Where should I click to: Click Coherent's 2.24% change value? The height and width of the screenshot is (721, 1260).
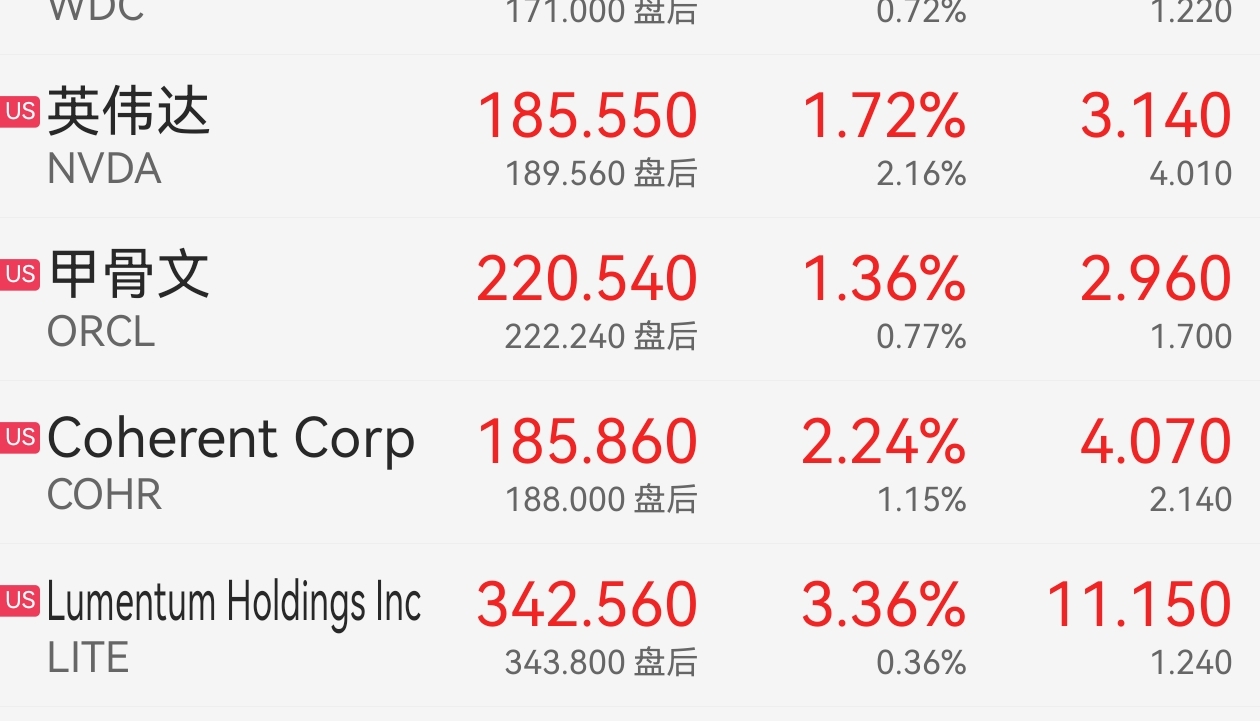click(x=884, y=441)
